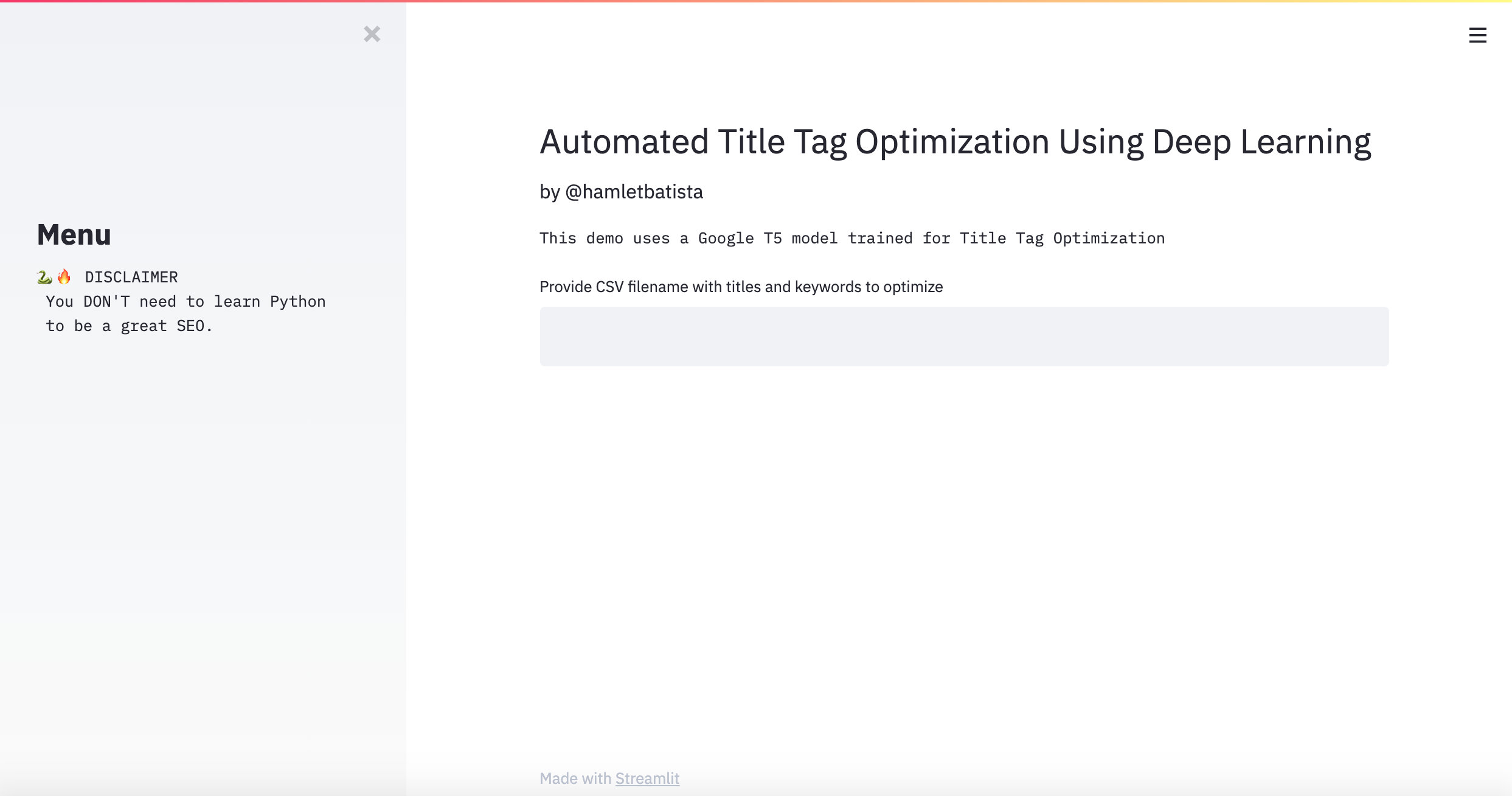The image size is (1512, 796).
Task: Click the colored gradient bar at page top
Action: click(756, 1)
